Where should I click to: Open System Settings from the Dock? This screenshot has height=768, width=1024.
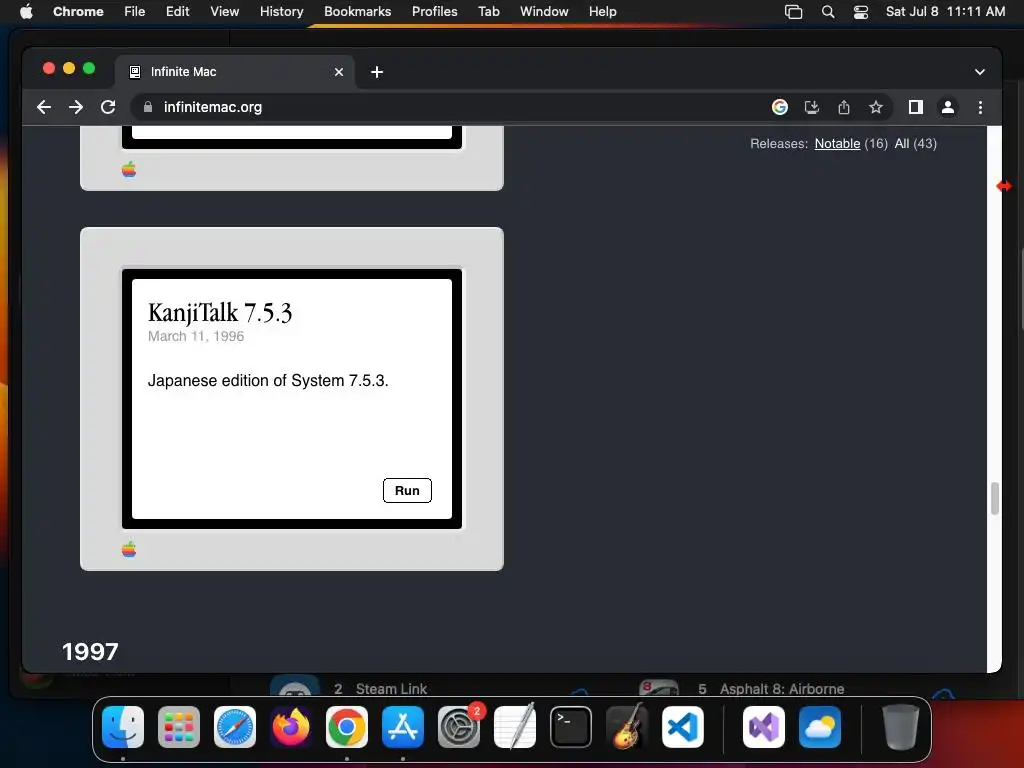point(459,727)
